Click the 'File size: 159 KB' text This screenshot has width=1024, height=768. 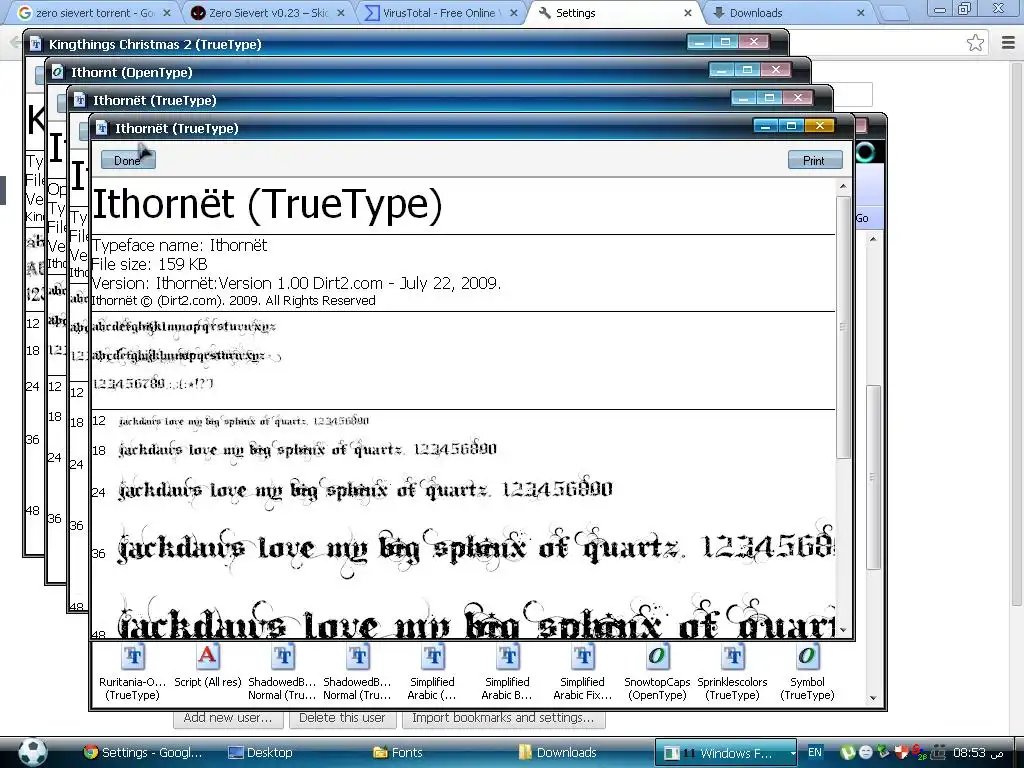[150, 264]
